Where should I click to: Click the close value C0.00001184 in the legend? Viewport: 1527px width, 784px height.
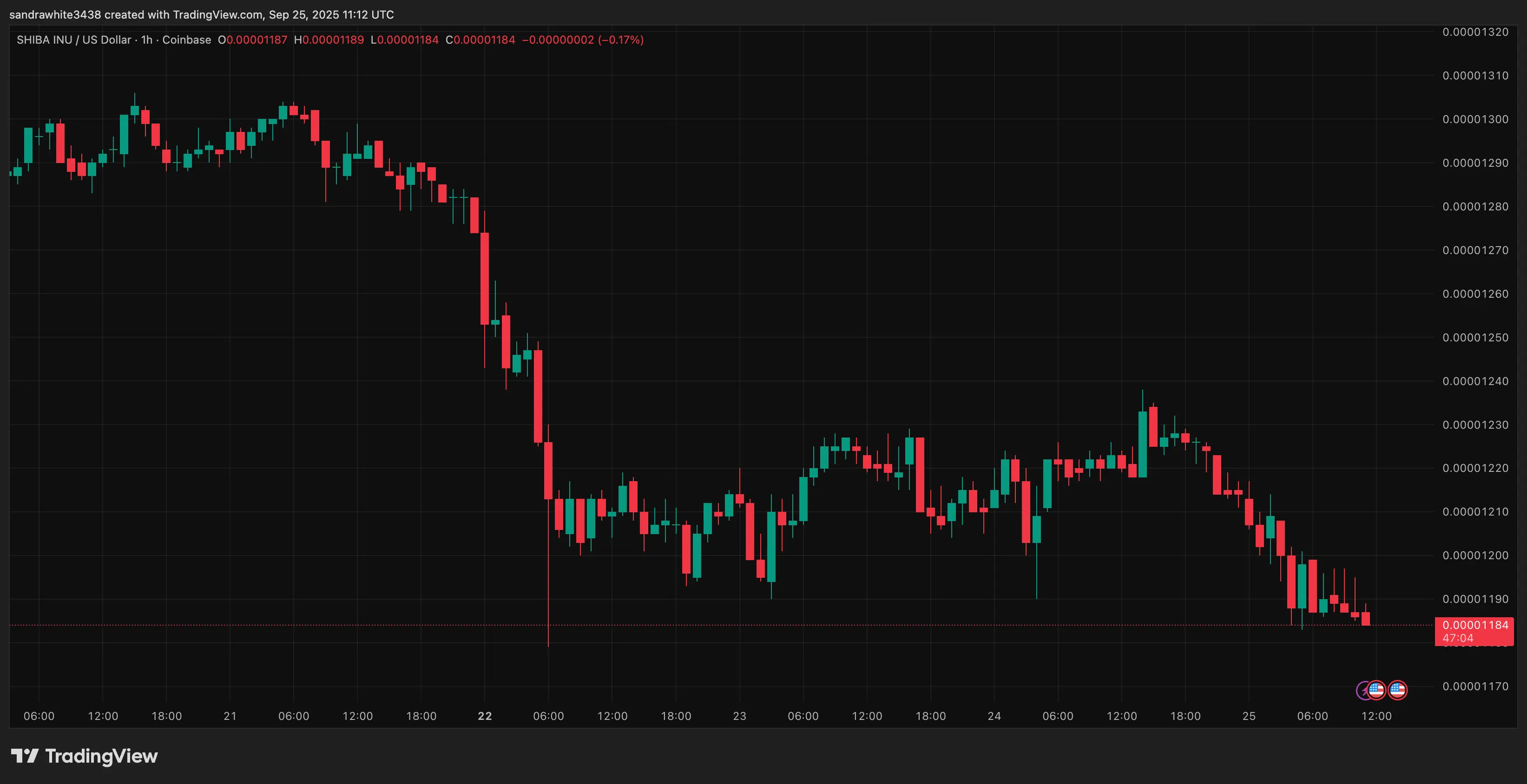pyautogui.click(x=480, y=39)
